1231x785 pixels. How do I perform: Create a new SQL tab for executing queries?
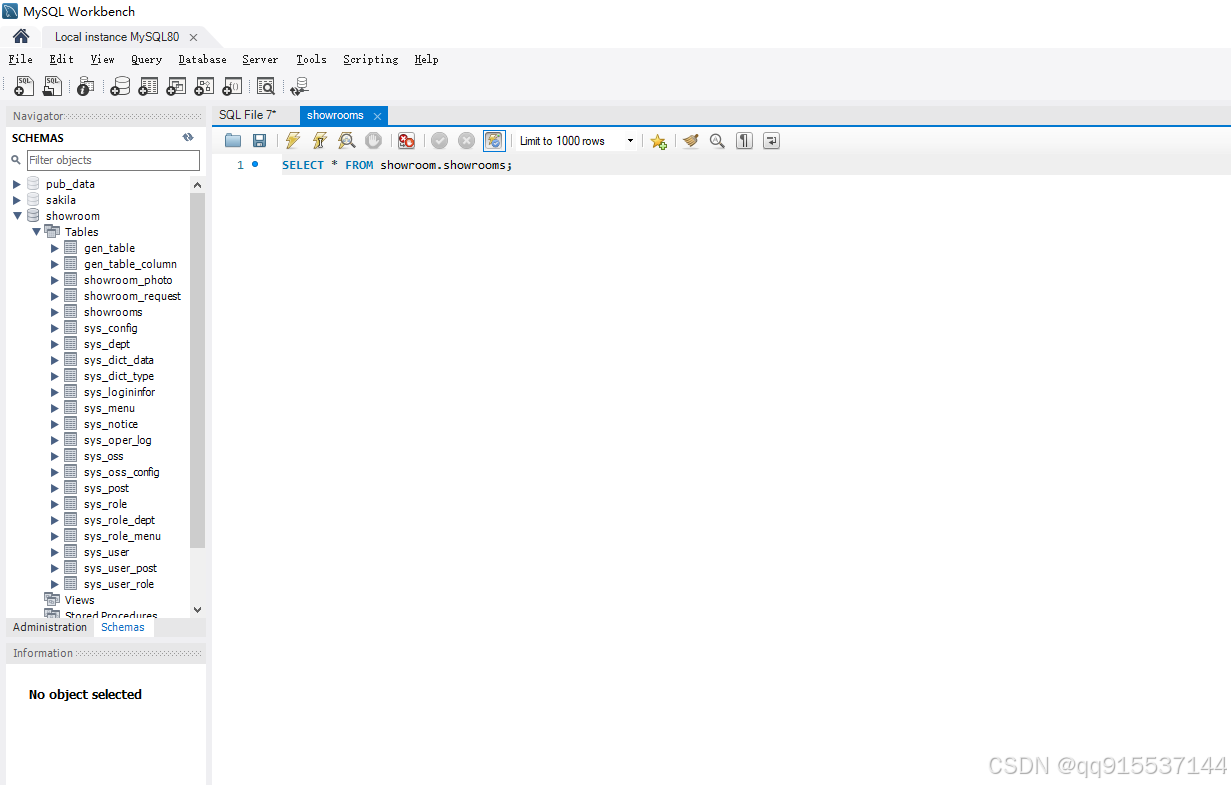pos(23,86)
